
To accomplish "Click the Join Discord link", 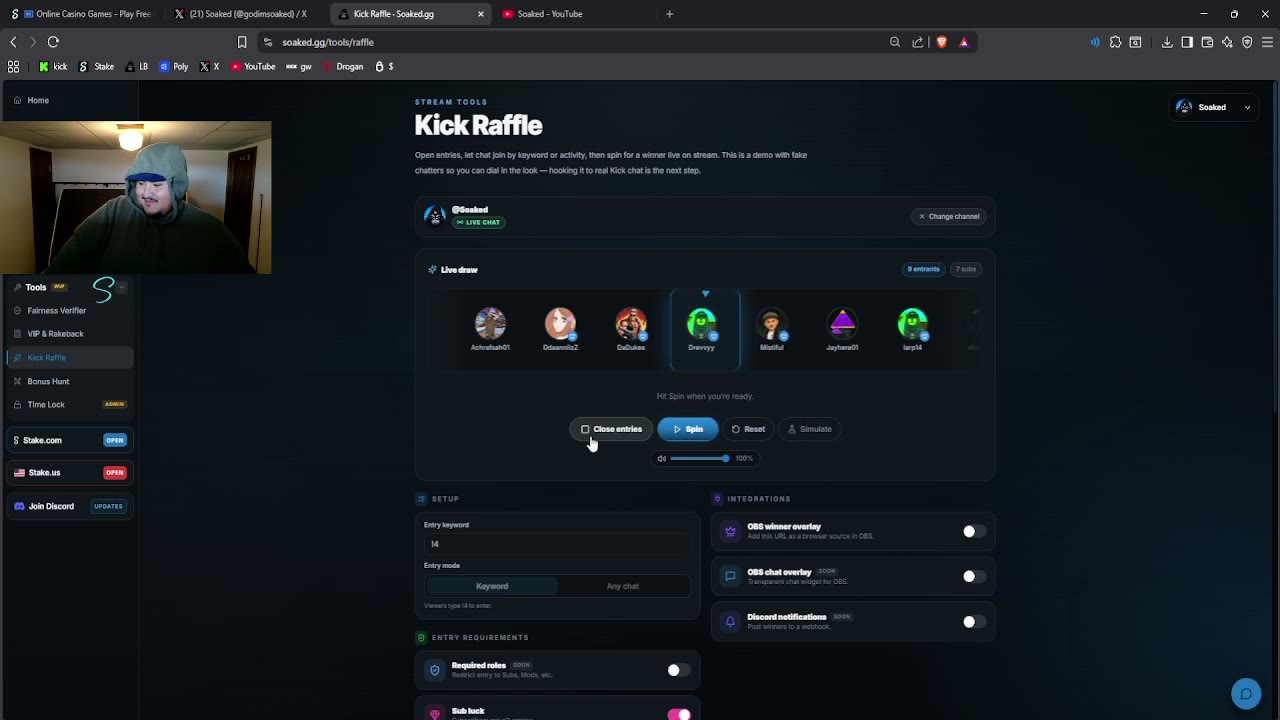I will tap(70, 506).
